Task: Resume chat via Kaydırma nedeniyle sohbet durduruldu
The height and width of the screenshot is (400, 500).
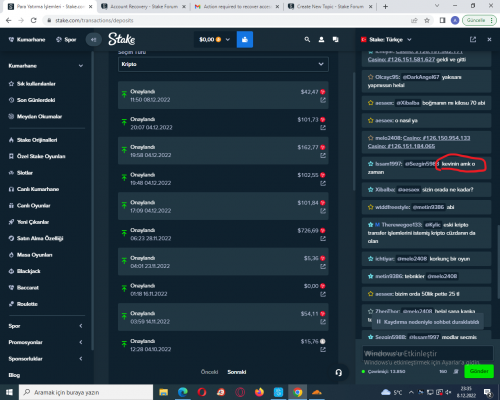Action: tap(428, 322)
